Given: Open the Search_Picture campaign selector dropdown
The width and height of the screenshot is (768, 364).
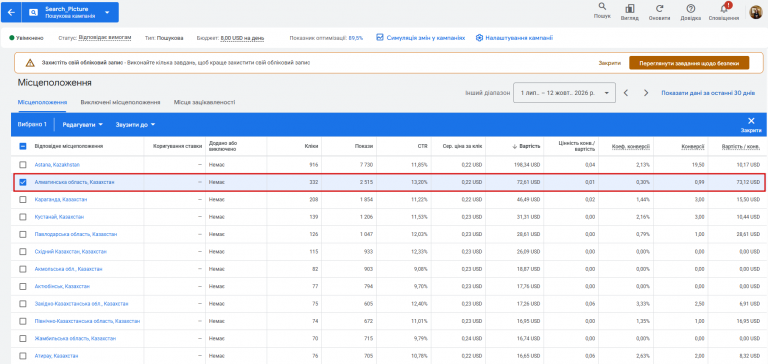Looking at the screenshot, I should (x=70, y=12).
